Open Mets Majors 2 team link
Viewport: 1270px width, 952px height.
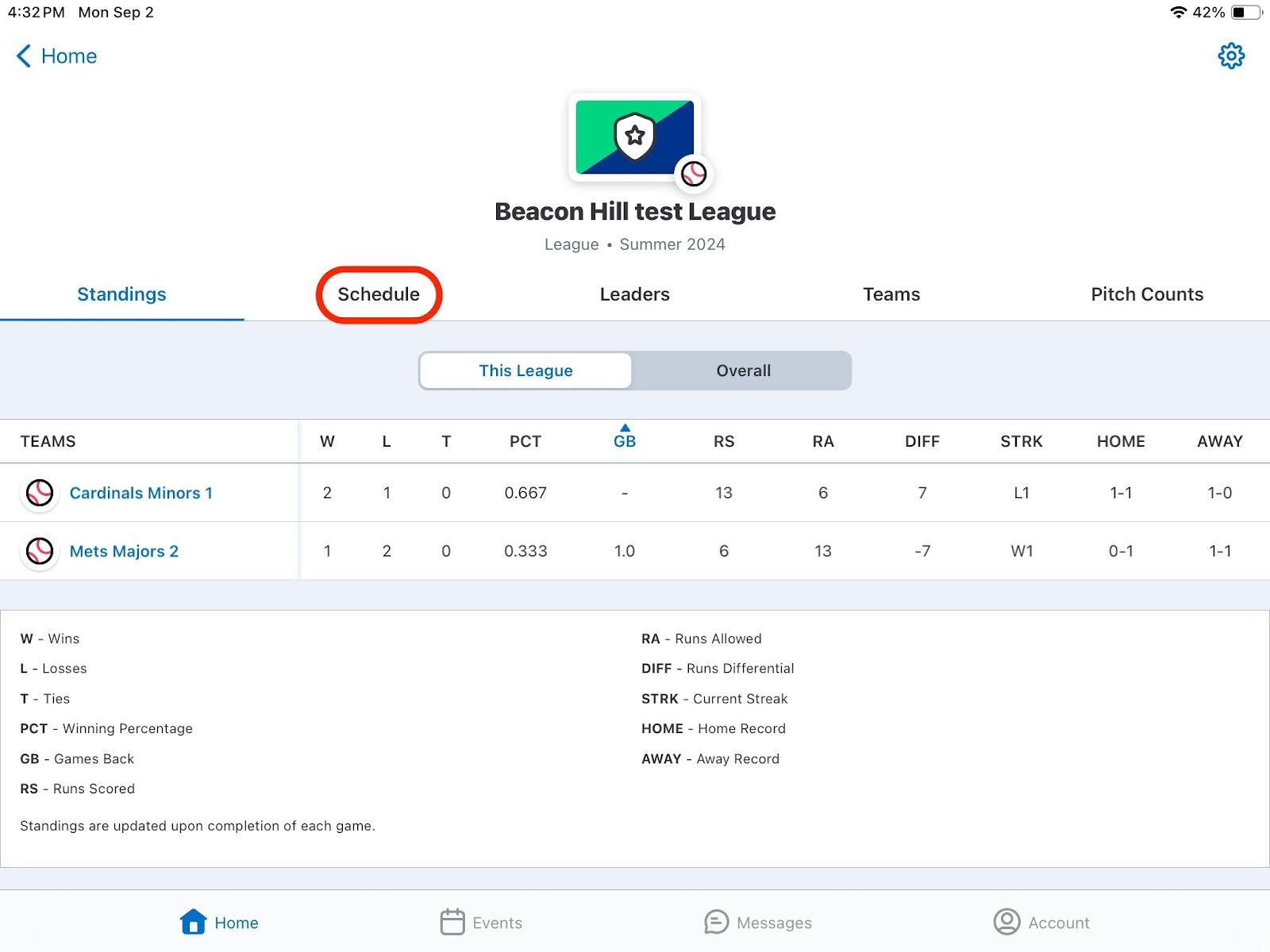pyautogui.click(x=124, y=551)
